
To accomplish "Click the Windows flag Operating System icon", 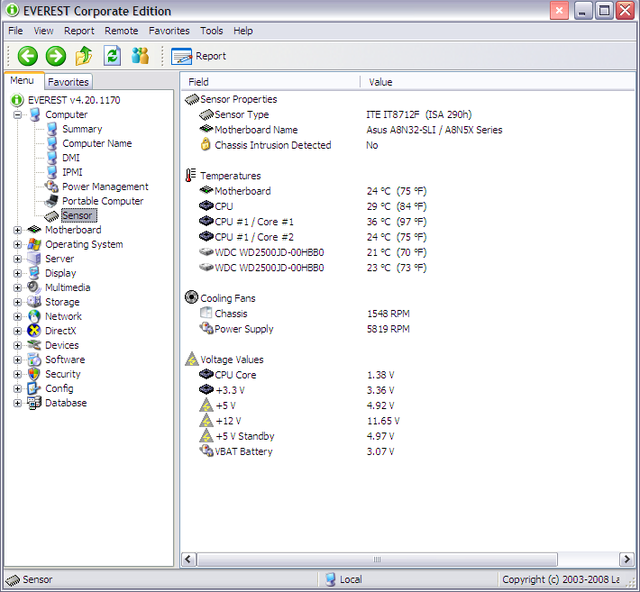I will pyautogui.click(x=34, y=244).
